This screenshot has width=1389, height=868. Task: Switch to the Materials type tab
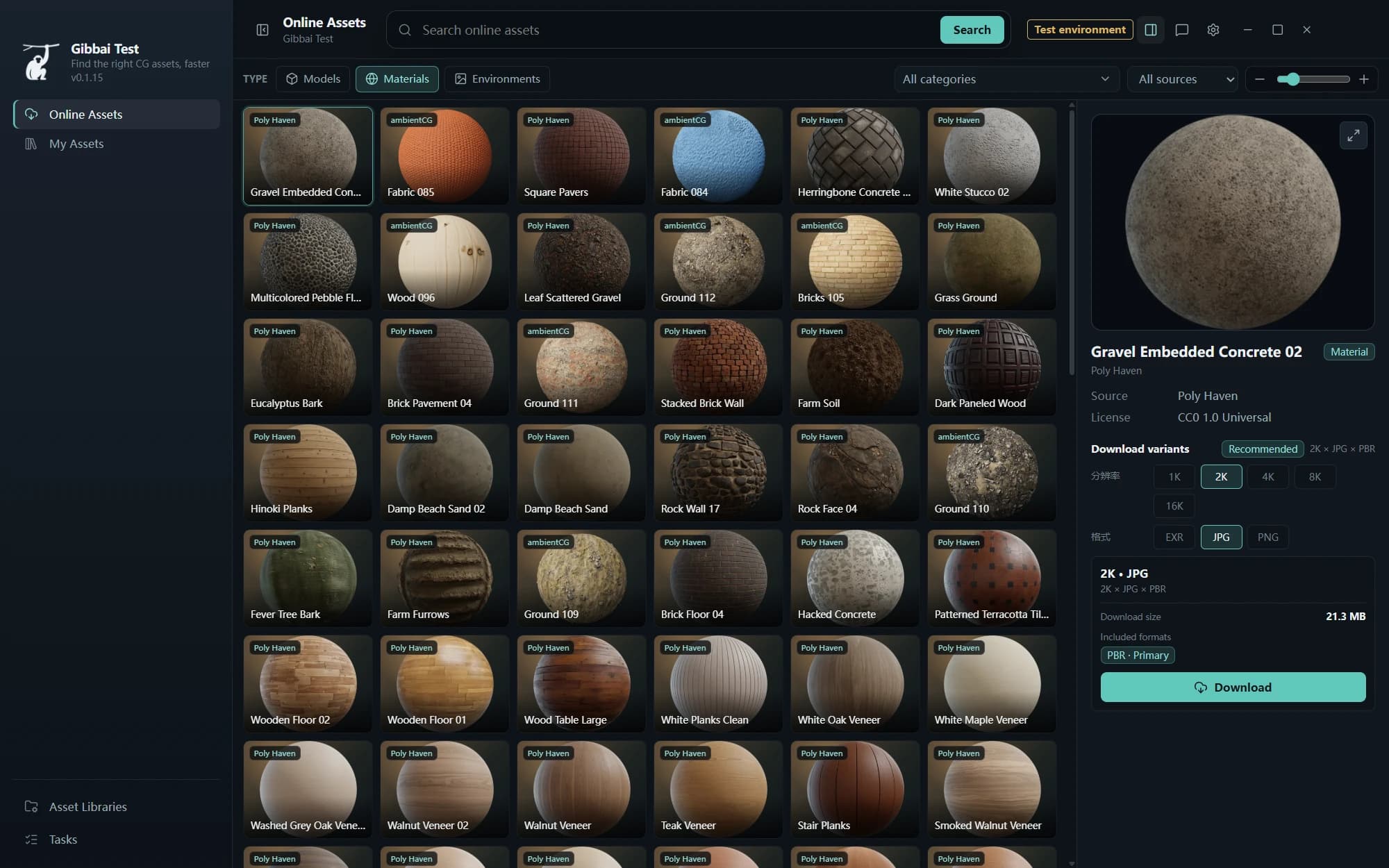397,79
